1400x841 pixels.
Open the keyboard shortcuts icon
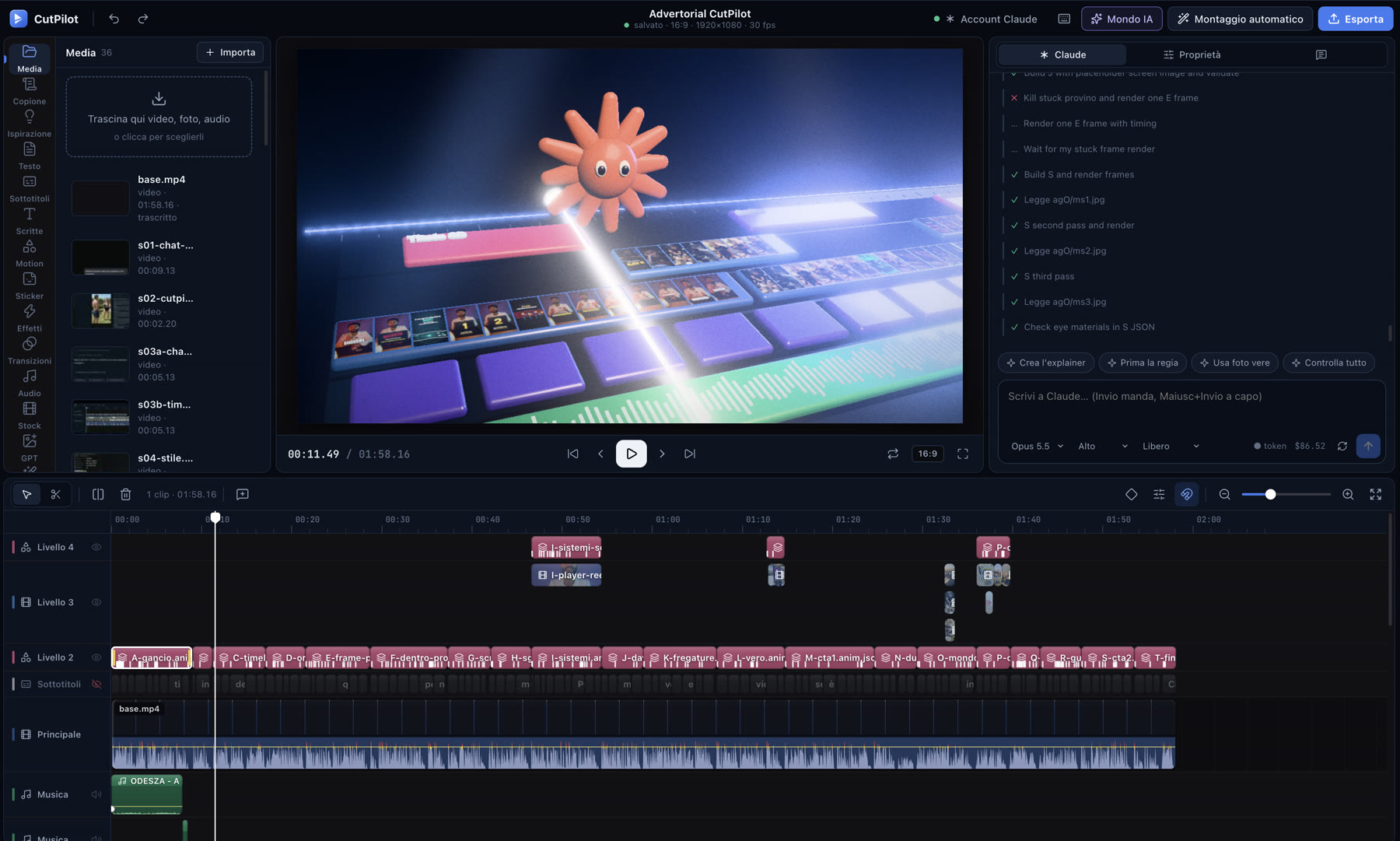[x=1064, y=19]
